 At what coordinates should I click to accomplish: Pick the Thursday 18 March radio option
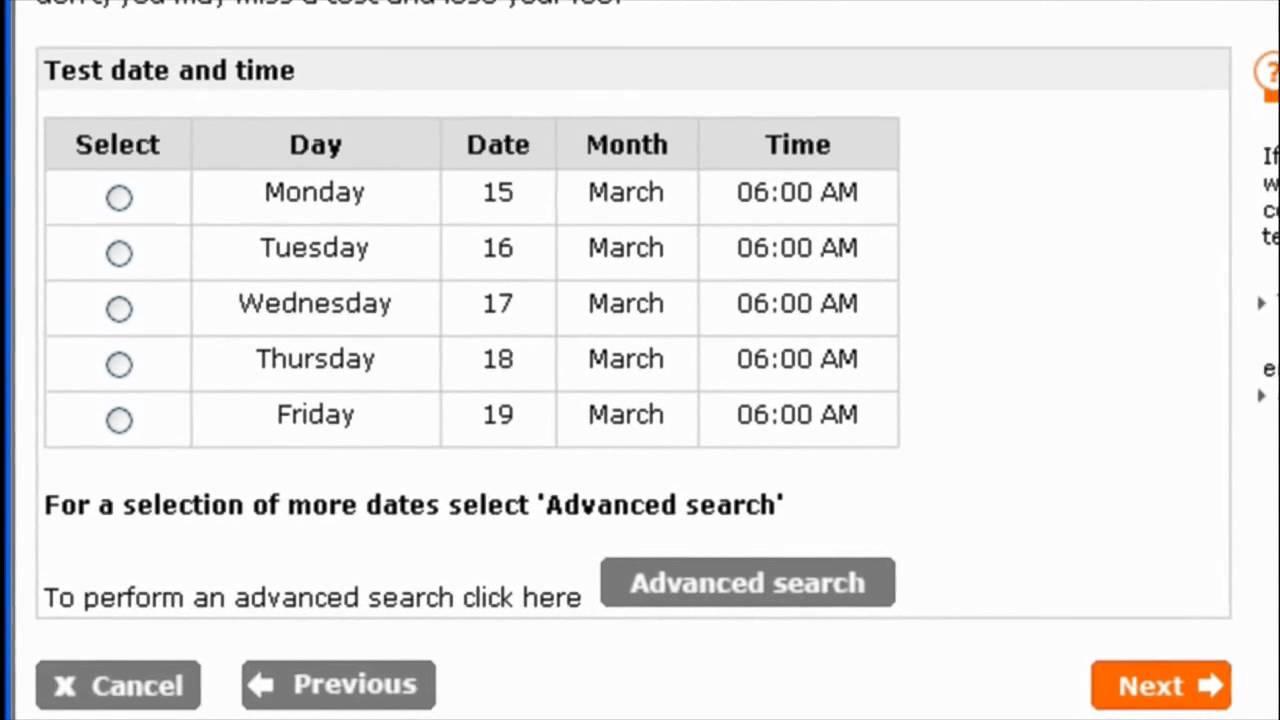click(x=119, y=365)
